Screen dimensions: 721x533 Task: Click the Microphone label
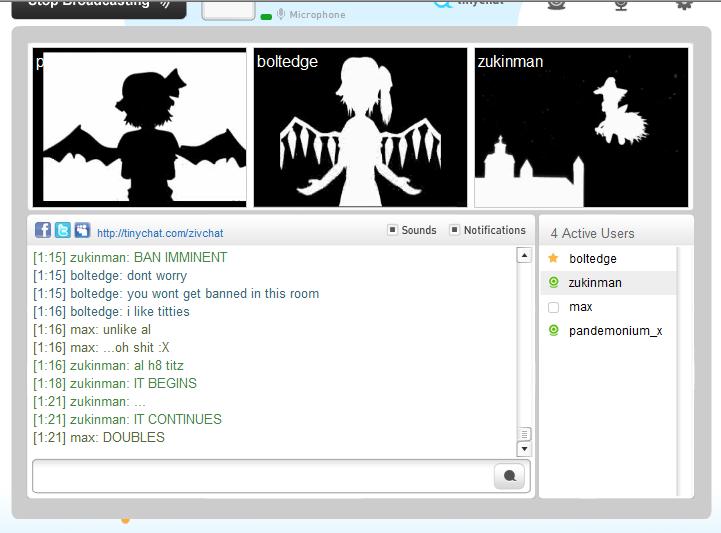[317, 15]
